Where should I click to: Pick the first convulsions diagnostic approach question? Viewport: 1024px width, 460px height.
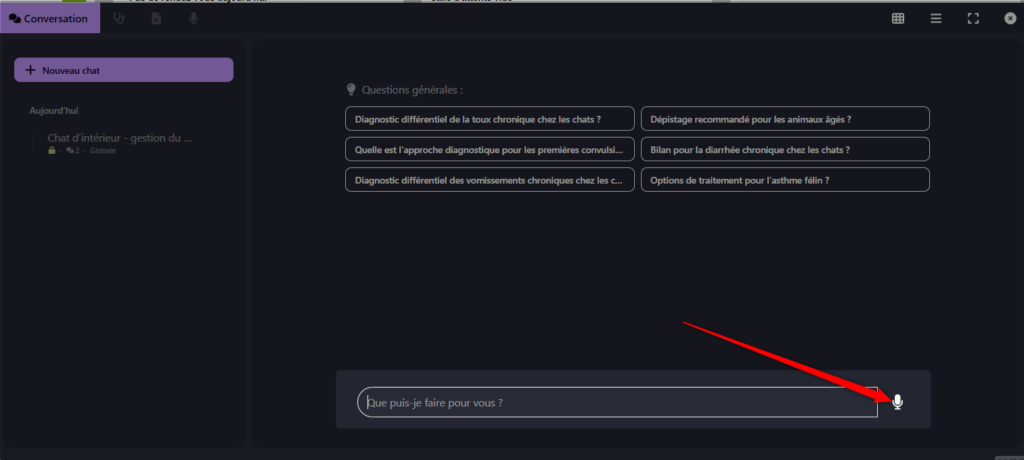click(489, 150)
